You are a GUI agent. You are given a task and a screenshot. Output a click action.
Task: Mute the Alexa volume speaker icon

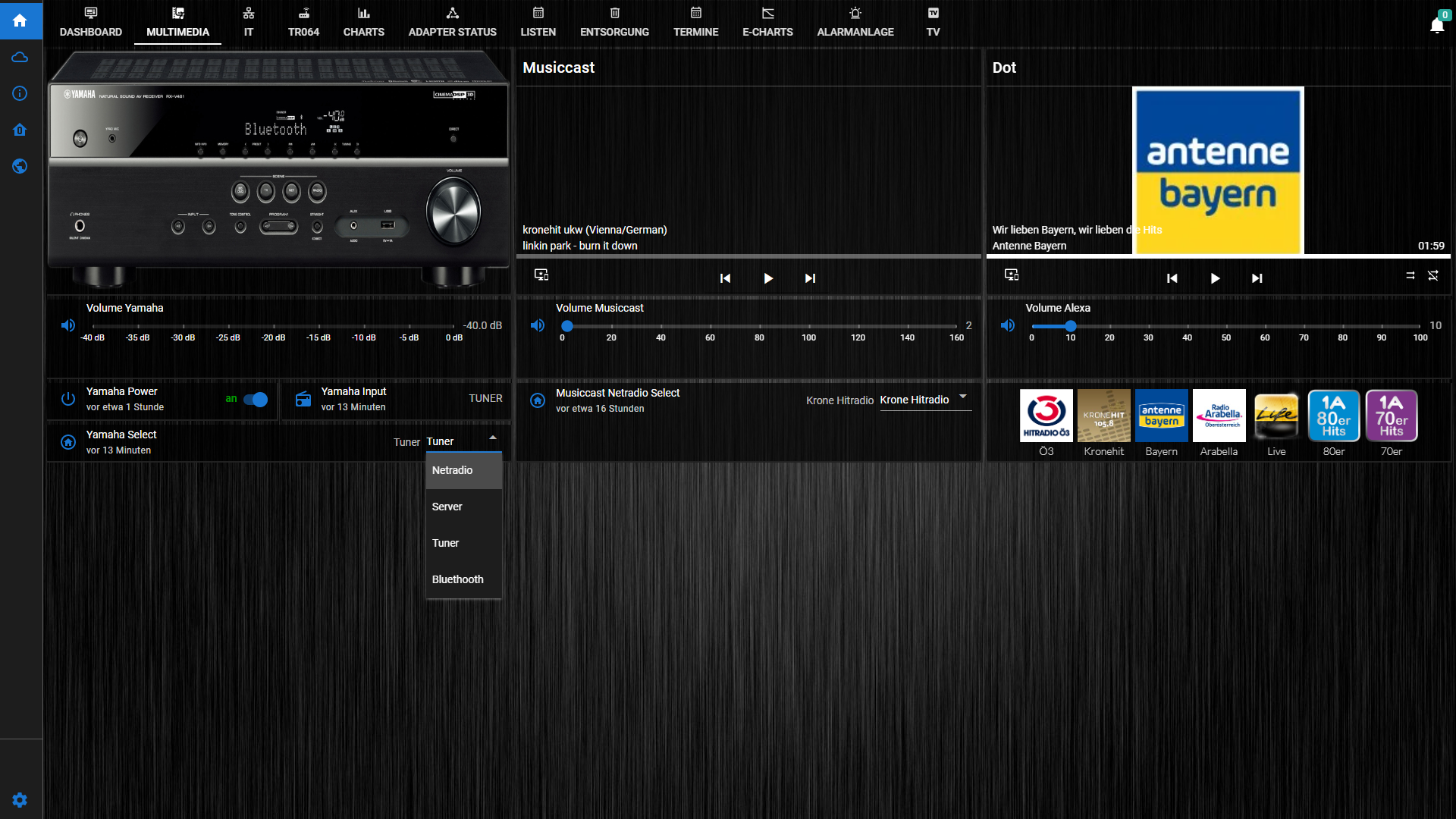pos(1008,325)
